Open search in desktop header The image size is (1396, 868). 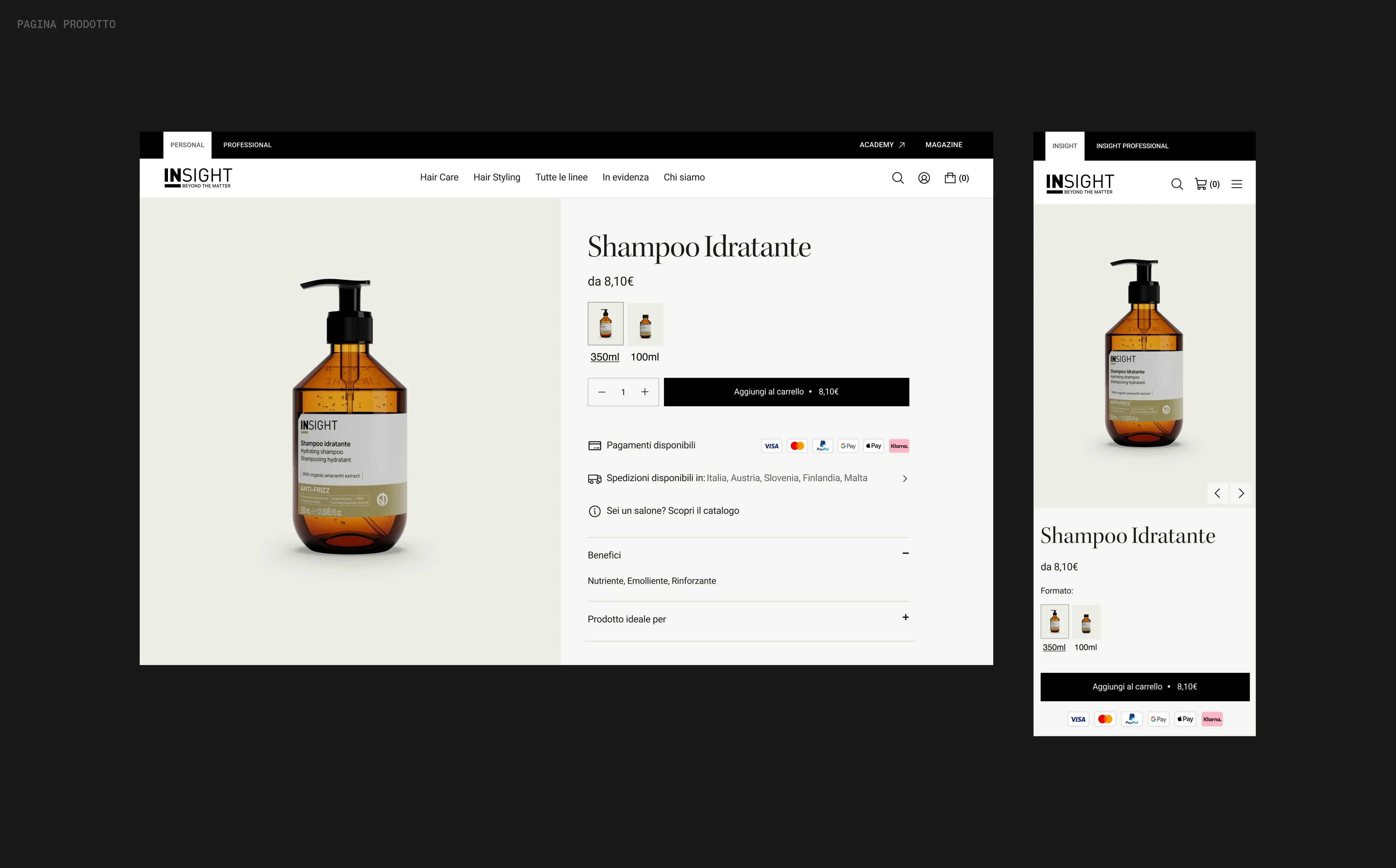[x=898, y=178]
